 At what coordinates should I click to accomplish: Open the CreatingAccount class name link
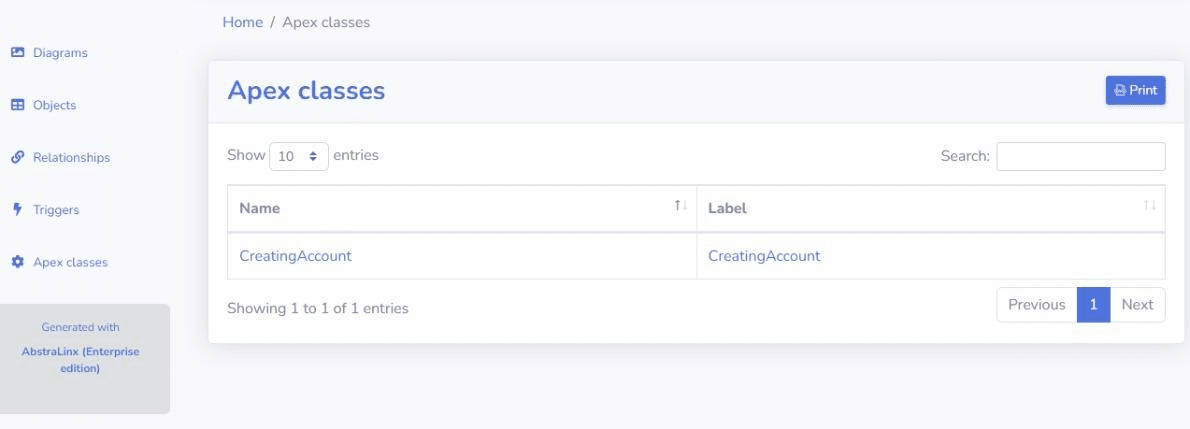click(x=295, y=256)
